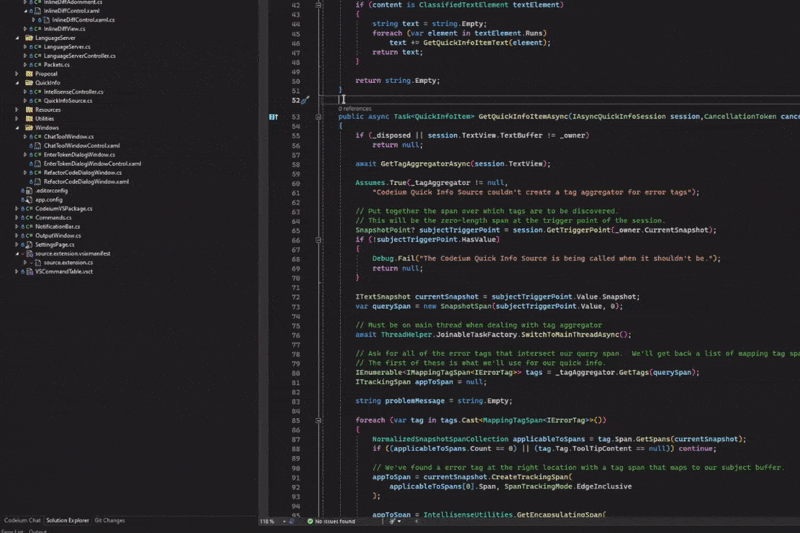Click 'string problemMessage' on line 83

click(400, 401)
